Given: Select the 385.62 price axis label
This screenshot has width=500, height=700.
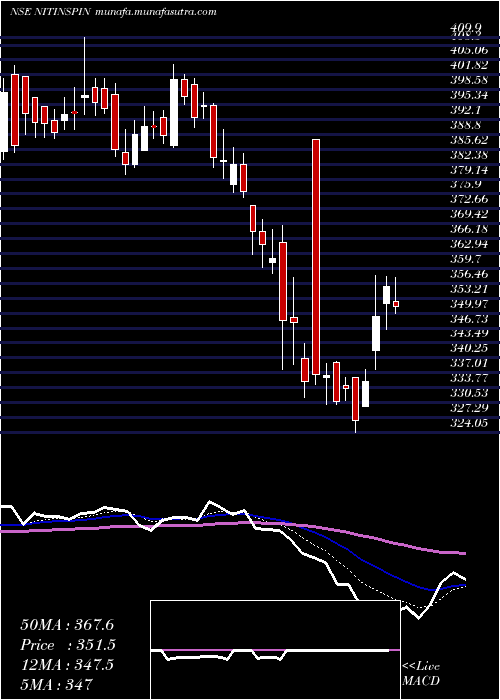Looking at the screenshot, I should click(469, 140).
